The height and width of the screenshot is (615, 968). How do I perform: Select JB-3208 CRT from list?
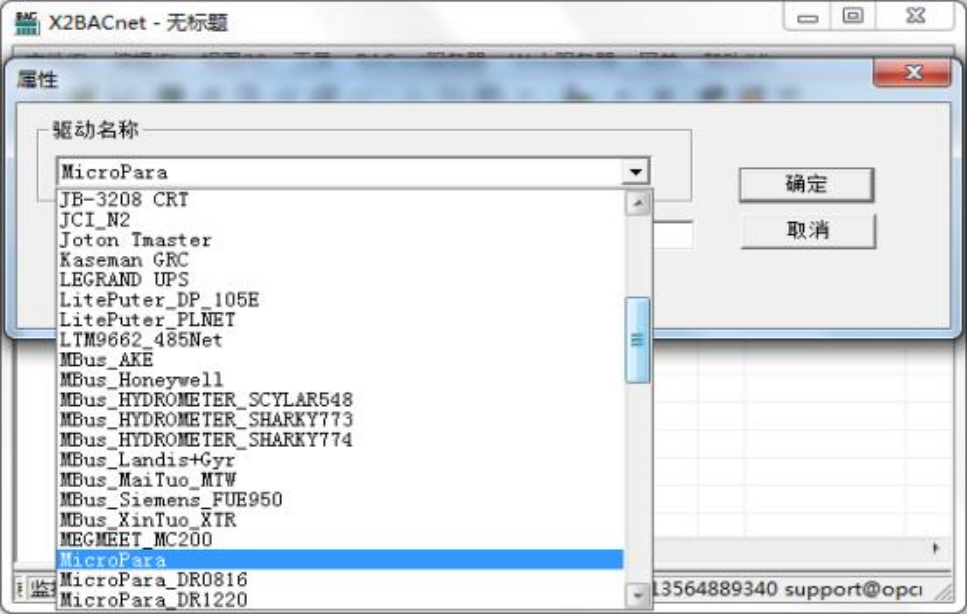pos(340,199)
